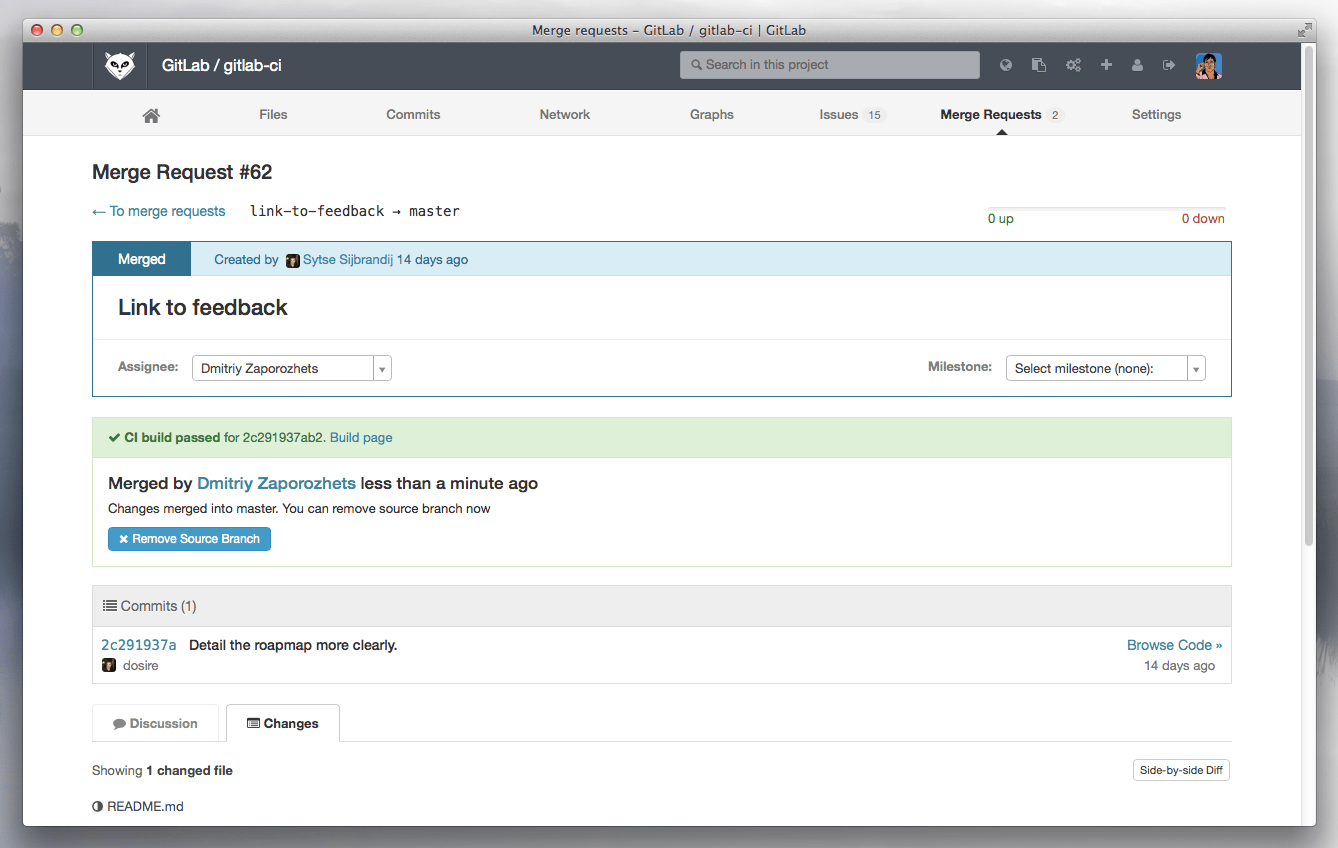Open admin area gears icon
This screenshot has height=848, width=1338.
(1073, 65)
